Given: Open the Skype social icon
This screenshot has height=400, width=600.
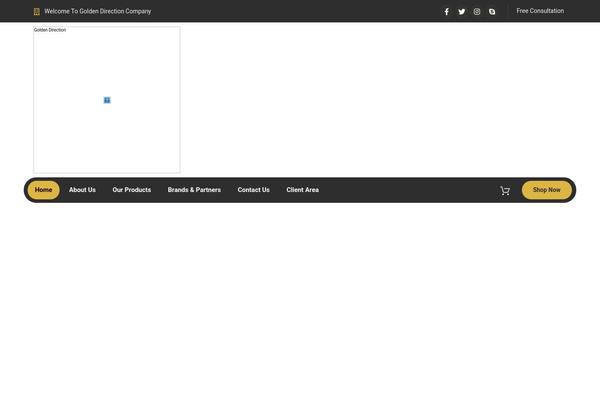Looking at the screenshot, I should [492, 11].
